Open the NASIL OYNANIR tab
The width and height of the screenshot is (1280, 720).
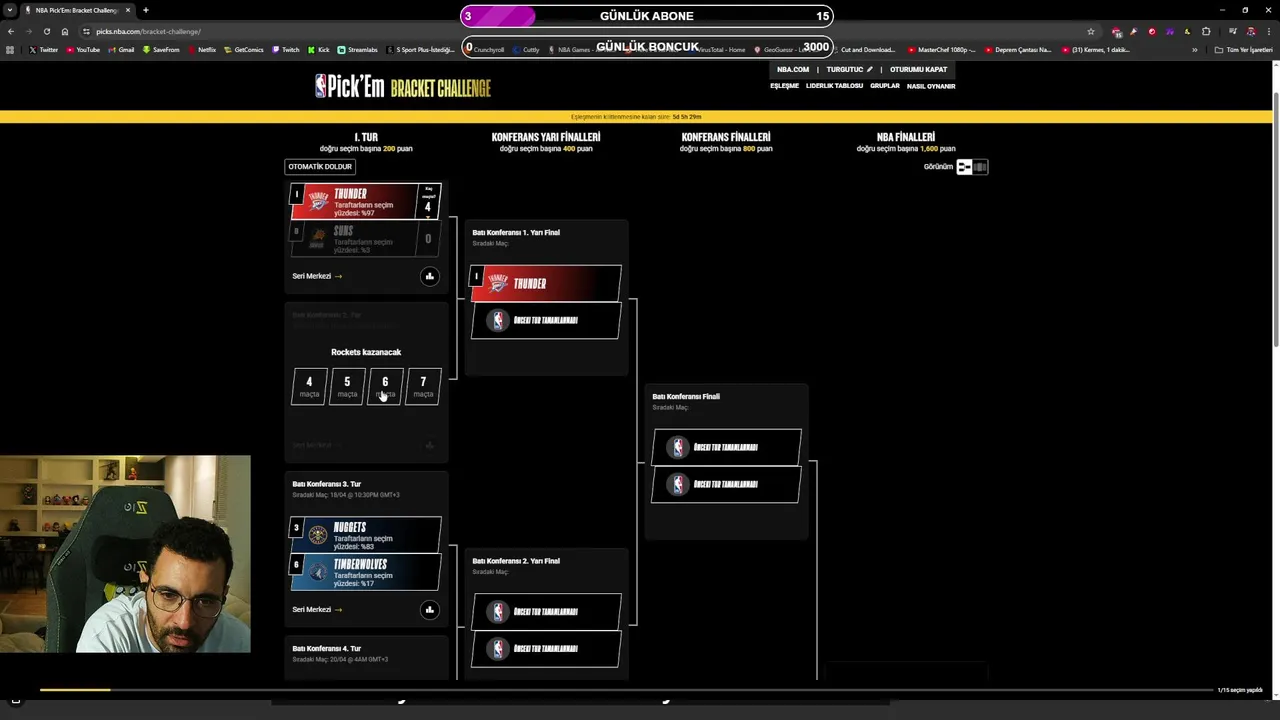point(931,86)
